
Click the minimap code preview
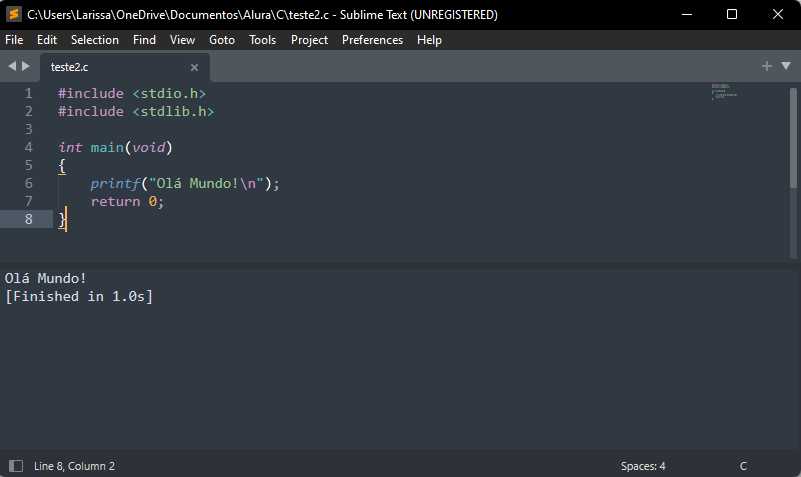click(x=724, y=92)
